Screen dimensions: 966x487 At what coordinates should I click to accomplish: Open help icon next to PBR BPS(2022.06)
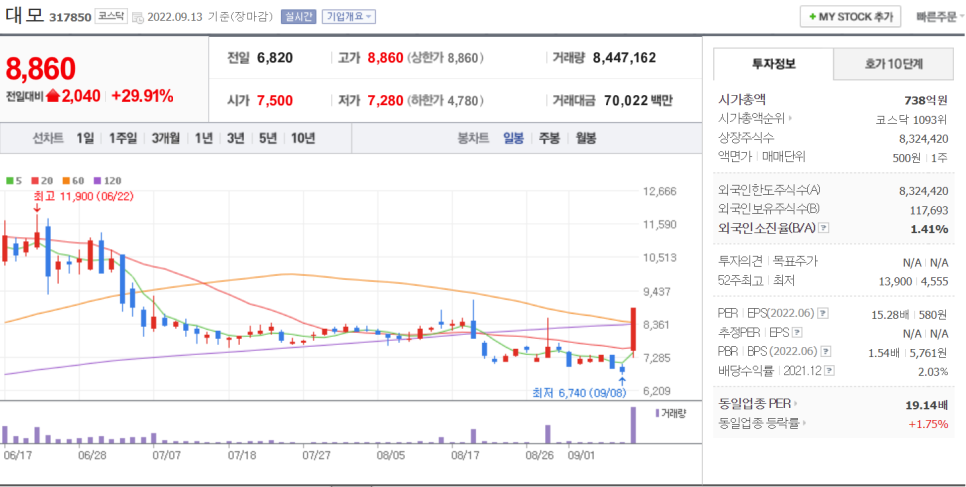(826, 352)
